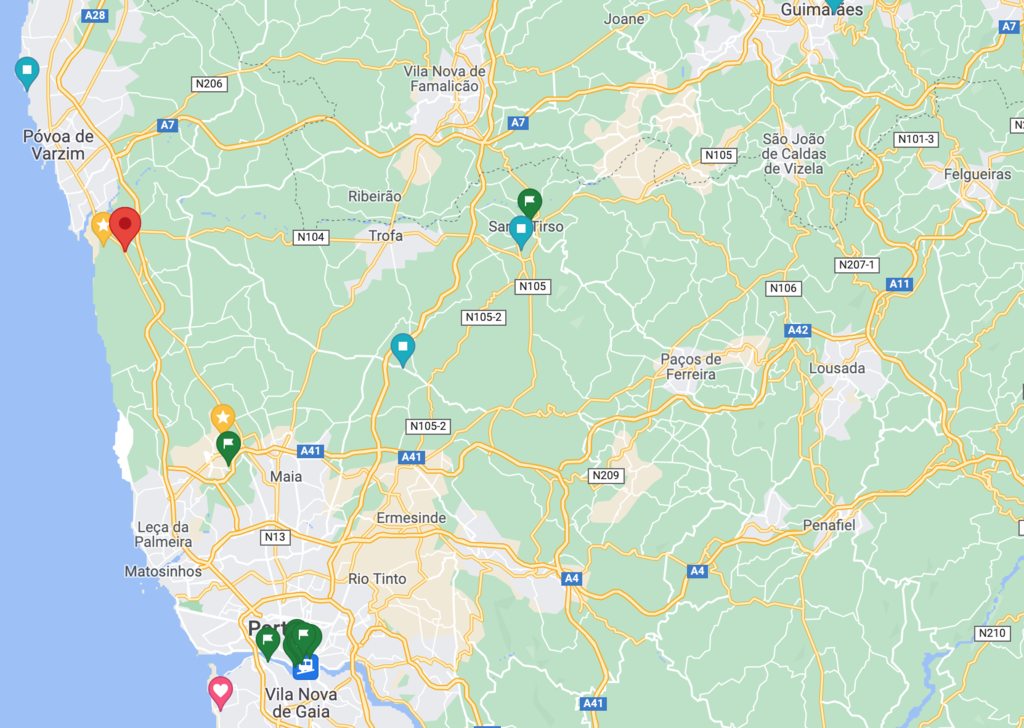This screenshot has width=1024, height=728.
Task: Click the yellow star pin north of Maia
Action: (x=223, y=418)
